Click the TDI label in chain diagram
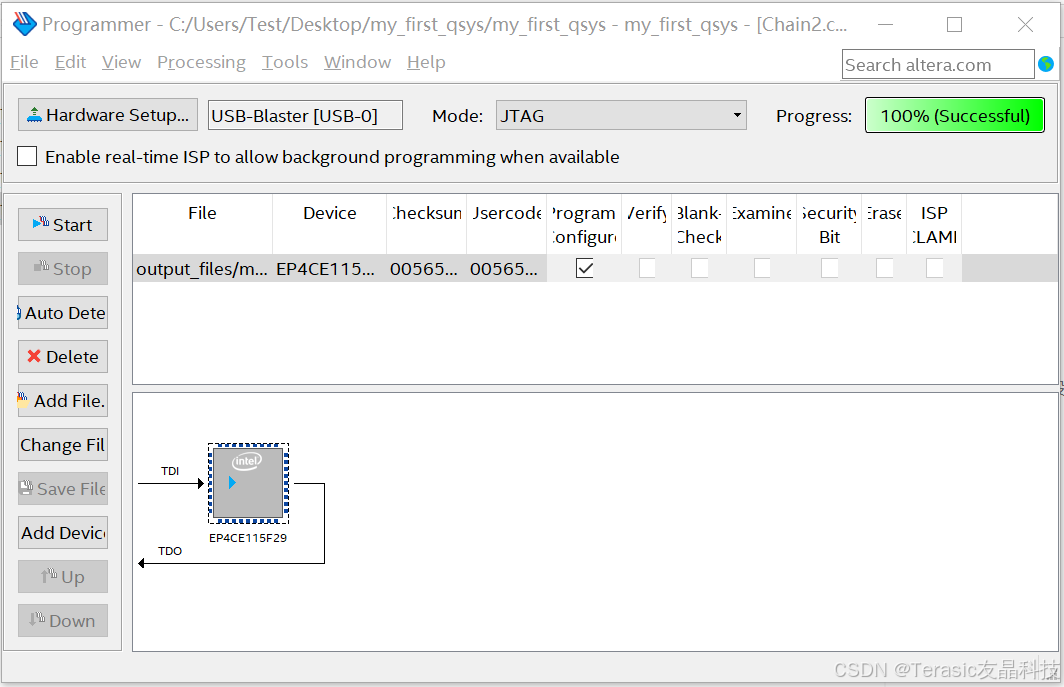The width and height of the screenshot is (1064, 687). 170,470
